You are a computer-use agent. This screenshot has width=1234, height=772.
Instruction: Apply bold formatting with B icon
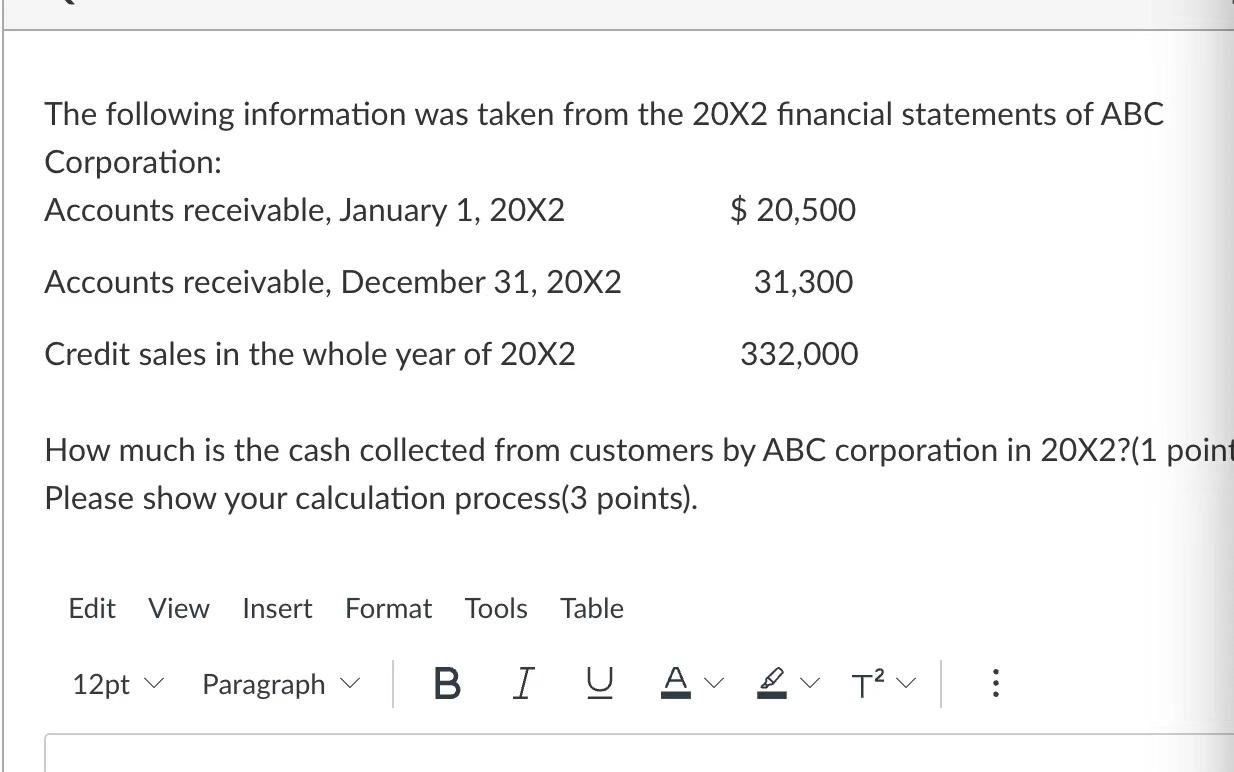click(x=449, y=684)
